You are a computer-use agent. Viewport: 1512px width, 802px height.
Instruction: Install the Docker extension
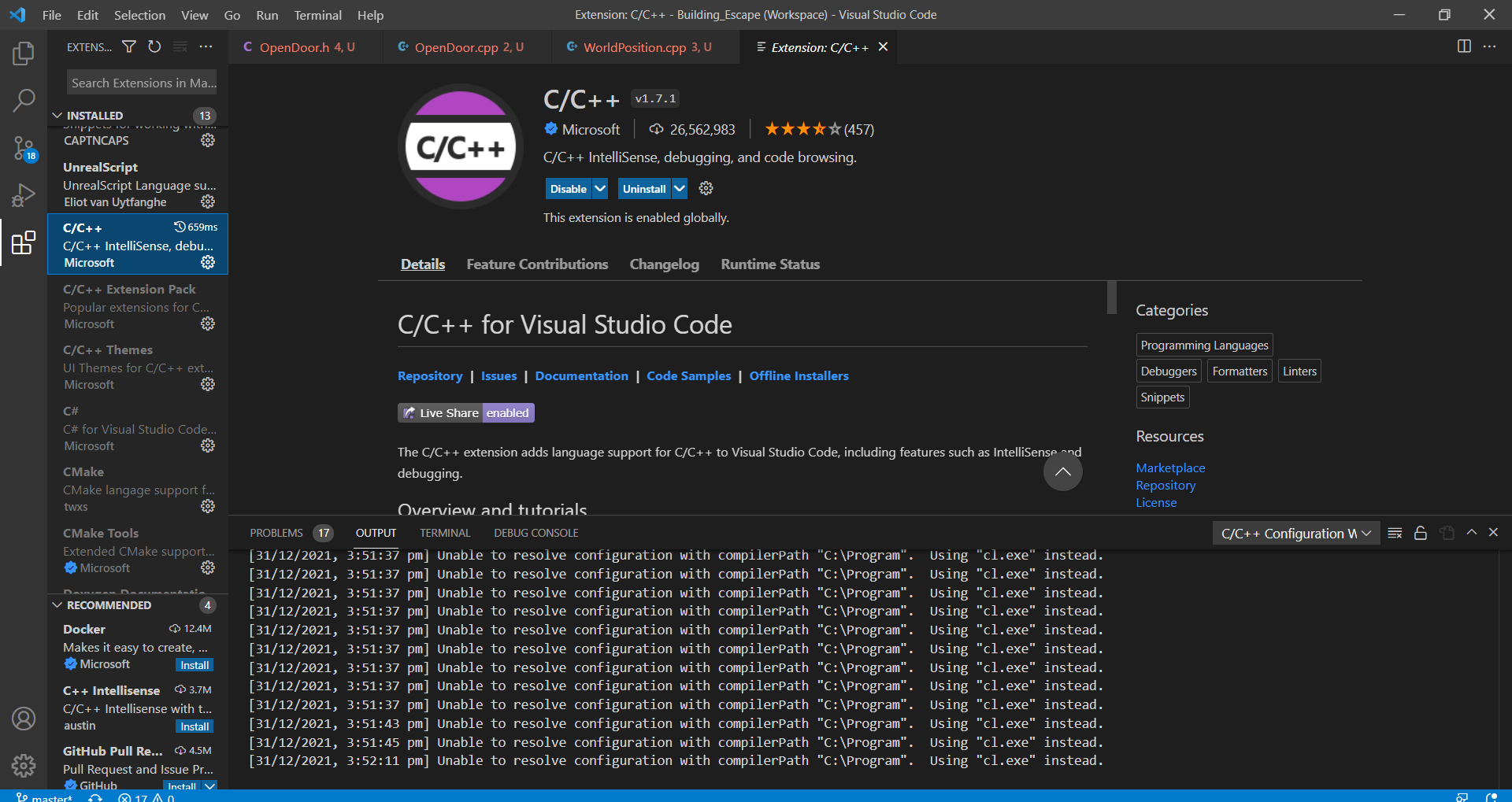194,665
